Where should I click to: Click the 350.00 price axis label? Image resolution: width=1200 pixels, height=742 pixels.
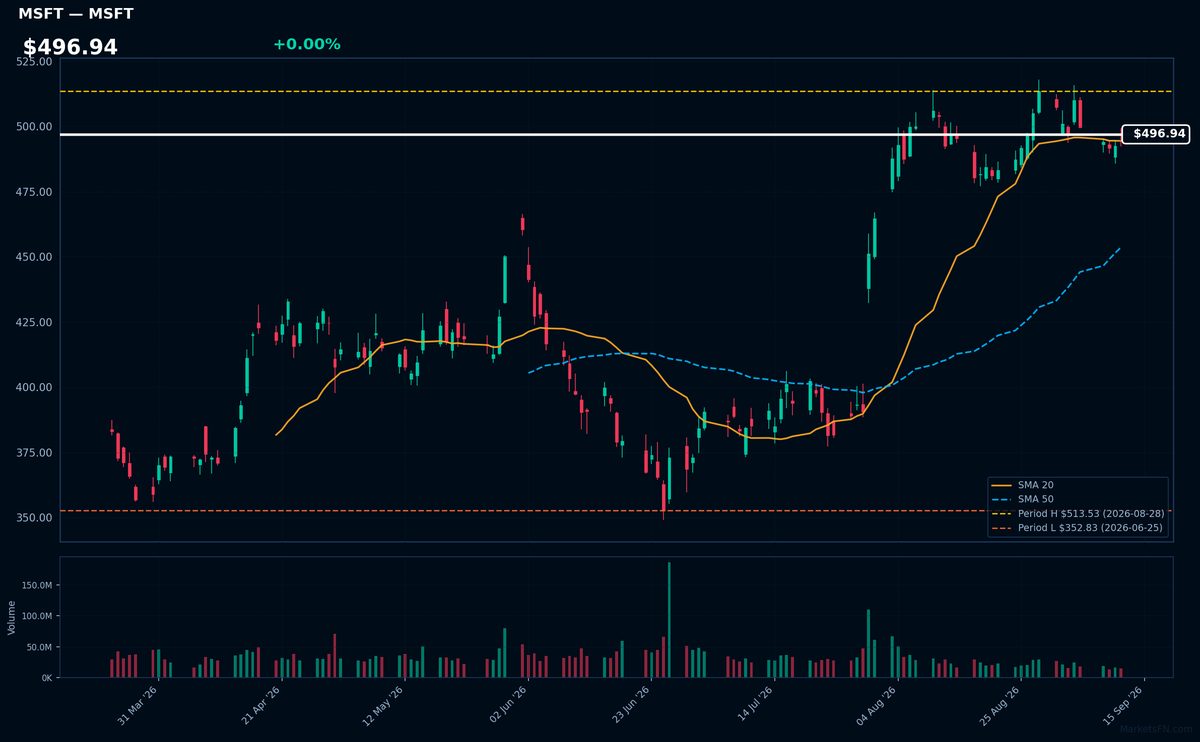tap(35, 518)
